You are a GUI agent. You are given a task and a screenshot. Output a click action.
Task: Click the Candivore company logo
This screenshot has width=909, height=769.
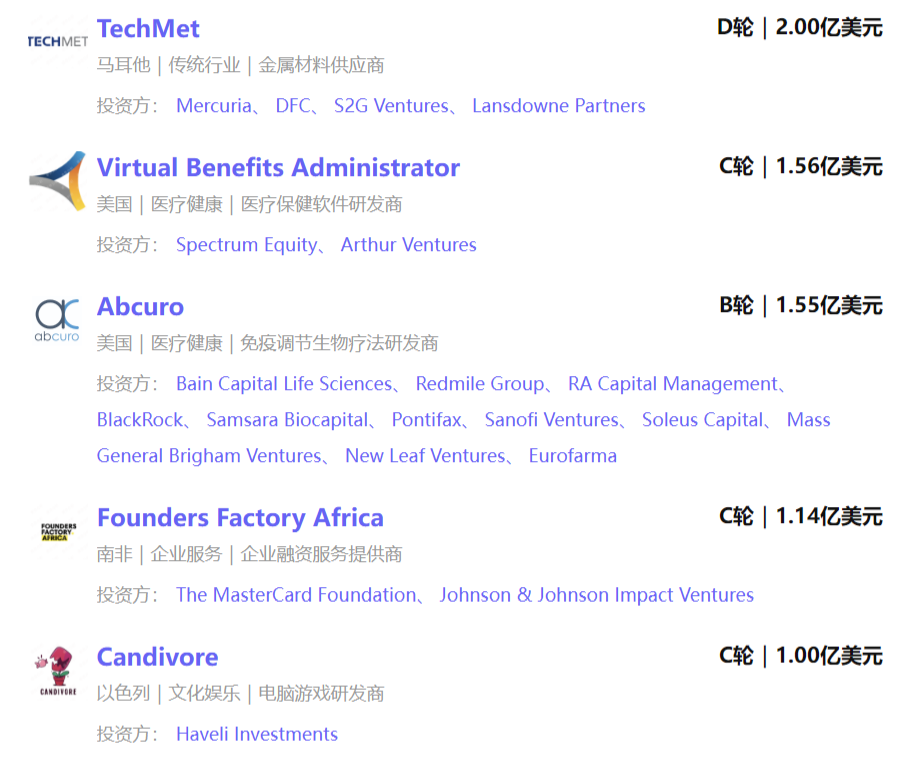pyautogui.click(x=57, y=670)
